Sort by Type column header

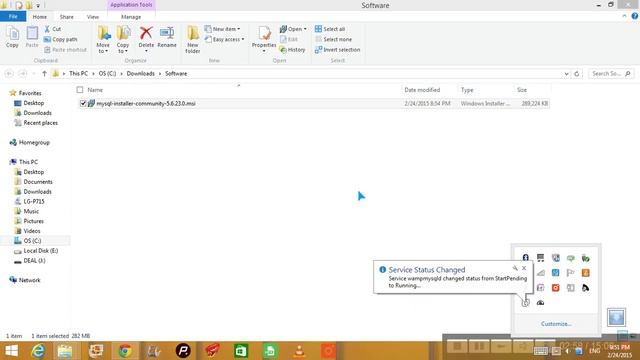point(467,90)
